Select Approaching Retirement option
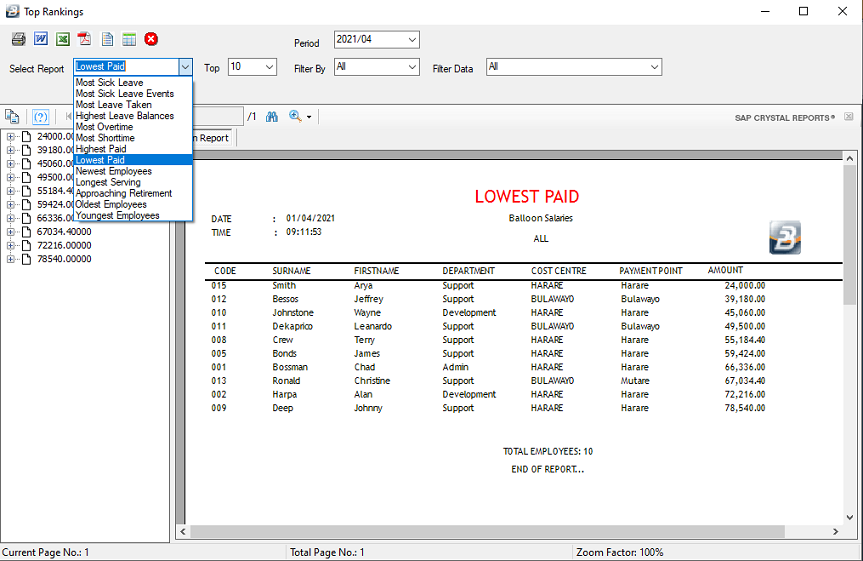Viewport: 863px width, 561px height. pyautogui.click(x=133, y=193)
